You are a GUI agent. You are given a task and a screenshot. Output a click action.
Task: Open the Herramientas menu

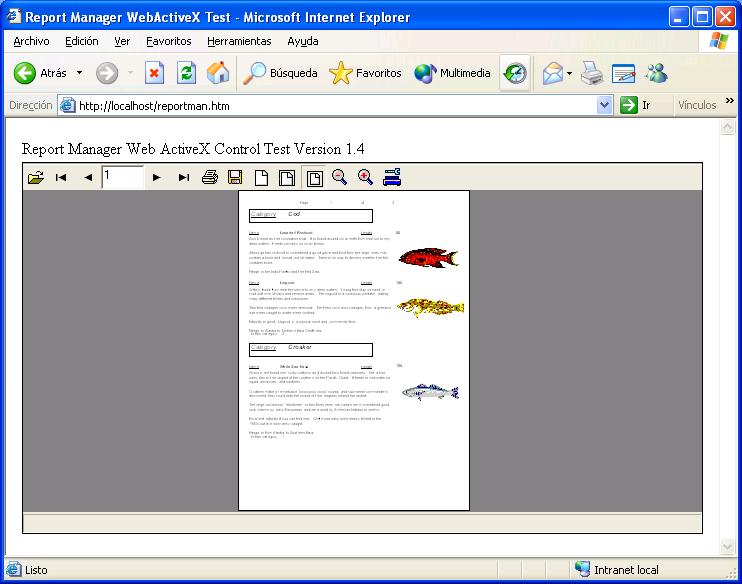(x=239, y=41)
